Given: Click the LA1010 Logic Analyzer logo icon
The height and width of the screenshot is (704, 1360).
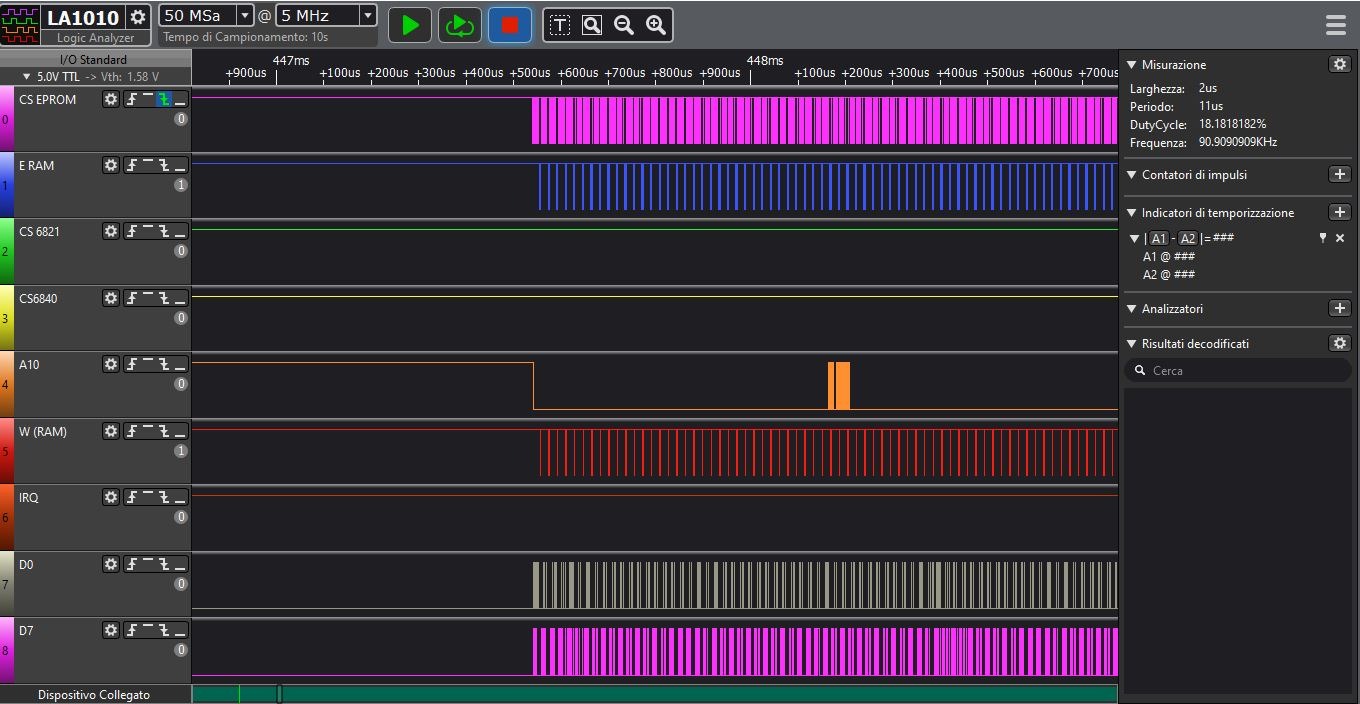Looking at the screenshot, I should (21, 25).
